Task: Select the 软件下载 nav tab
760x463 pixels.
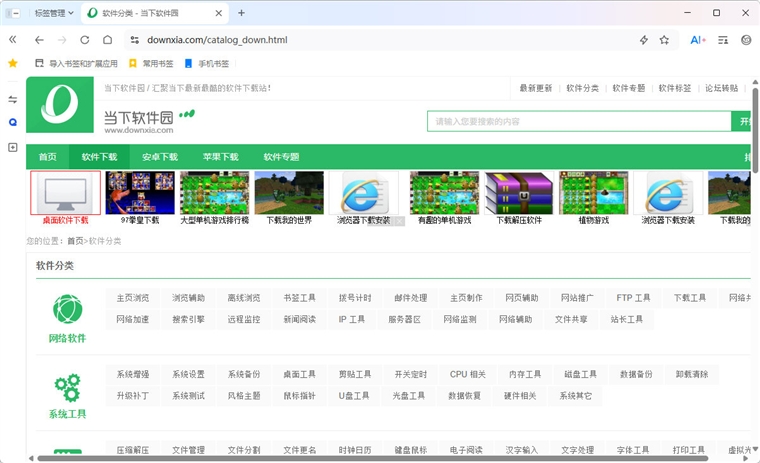Action: (99, 157)
